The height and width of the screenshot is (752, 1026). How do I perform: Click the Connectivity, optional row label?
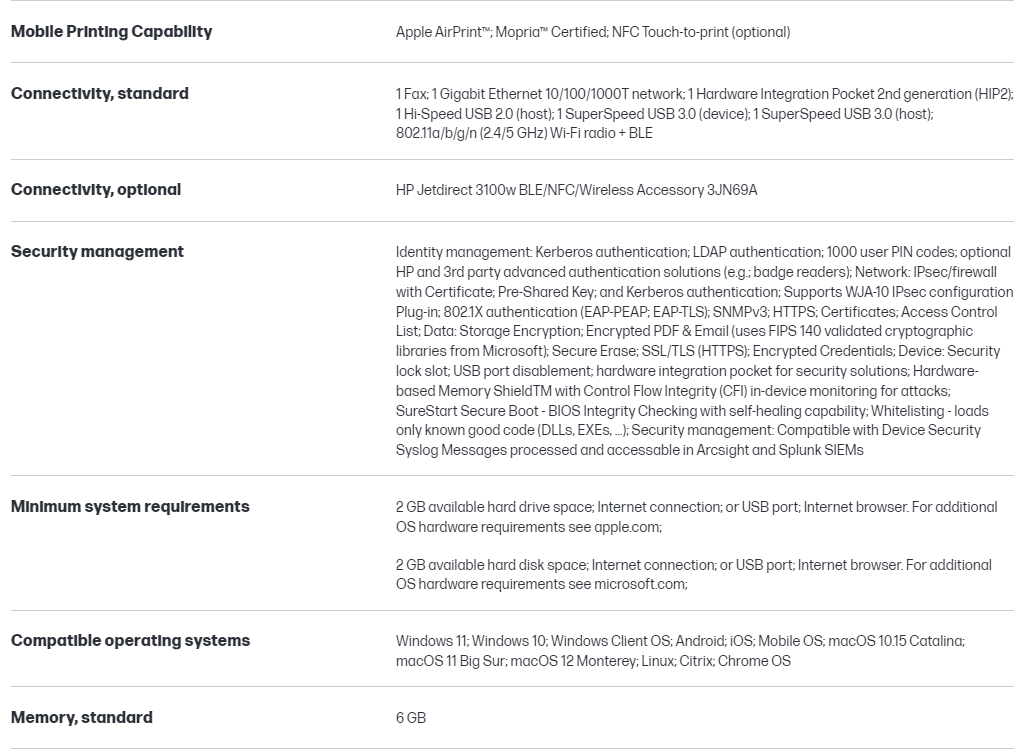point(96,189)
